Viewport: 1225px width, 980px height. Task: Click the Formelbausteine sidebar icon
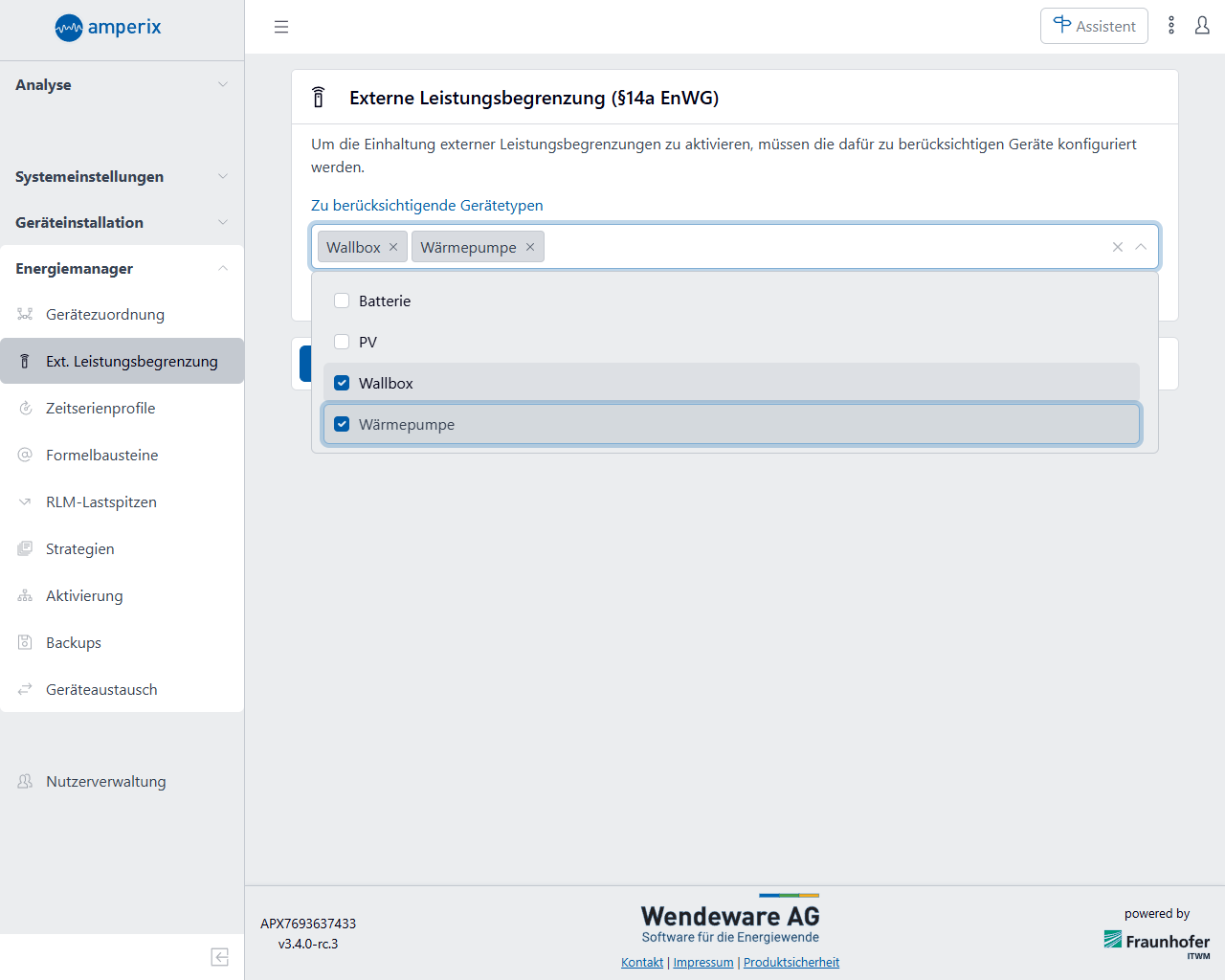click(x=25, y=455)
